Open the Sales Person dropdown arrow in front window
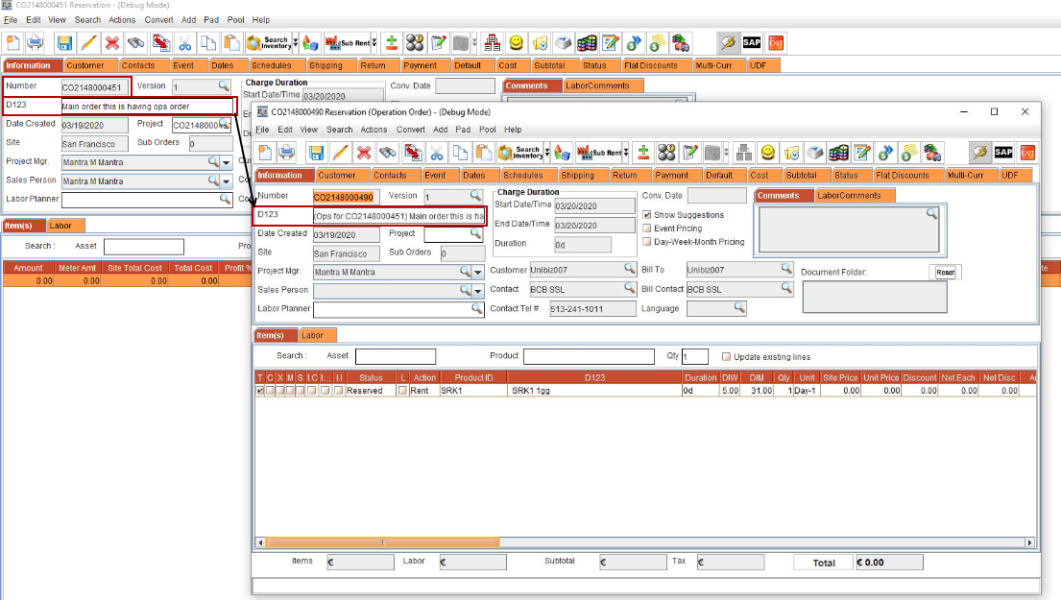Screen dimensions: 1061x600 [x=478, y=291]
